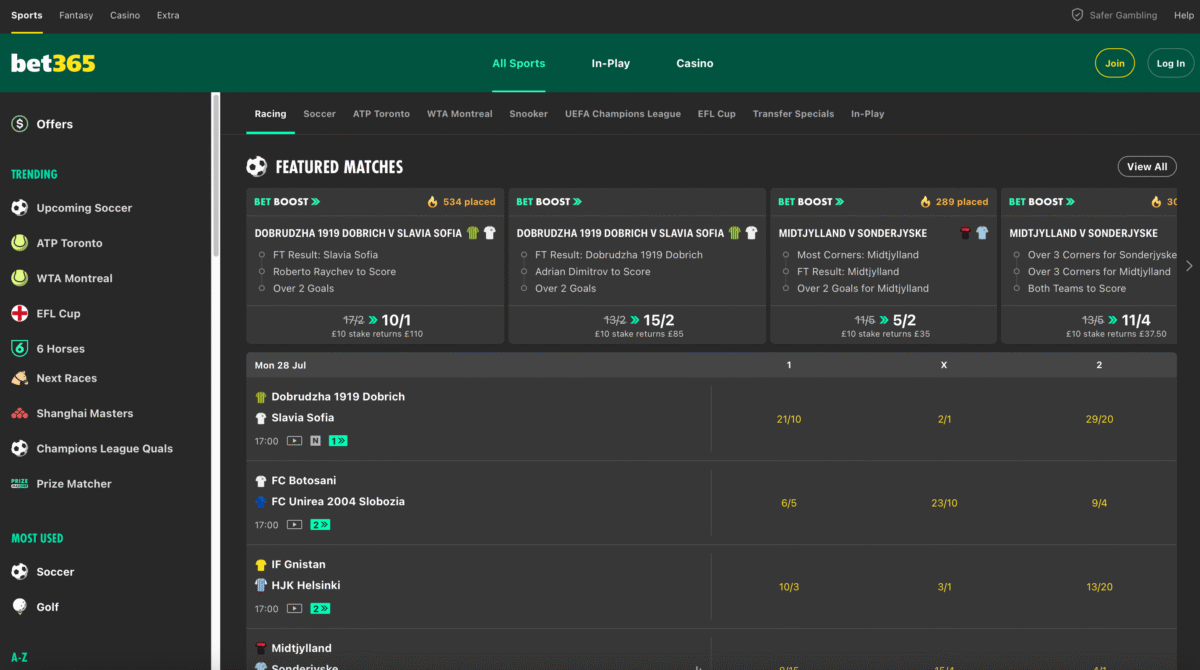Open the Snooker tab
The height and width of the screenshot is (670, 1200).
pyautogui.click(x=528, y=114)
